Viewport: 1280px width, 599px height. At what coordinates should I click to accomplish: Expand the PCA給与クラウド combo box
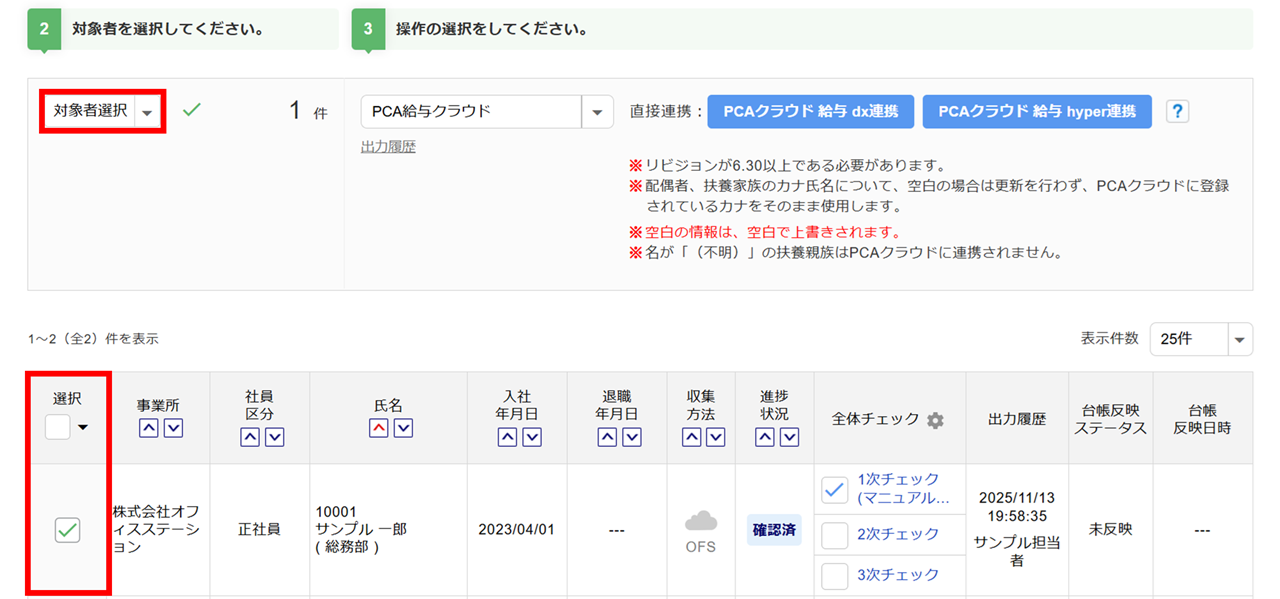click(597, 112)
